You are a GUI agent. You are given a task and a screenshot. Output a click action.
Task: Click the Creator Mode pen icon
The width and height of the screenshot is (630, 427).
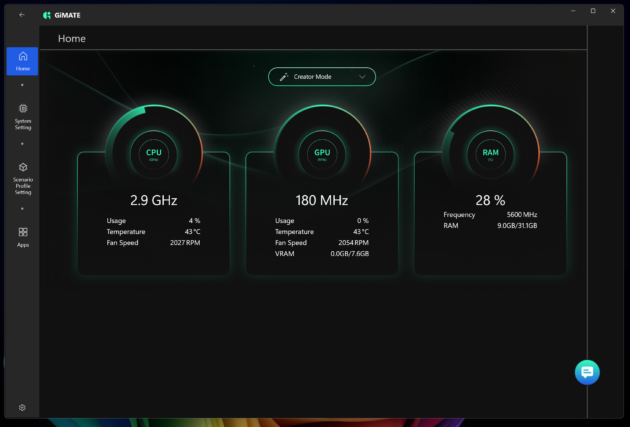(284, 77)
